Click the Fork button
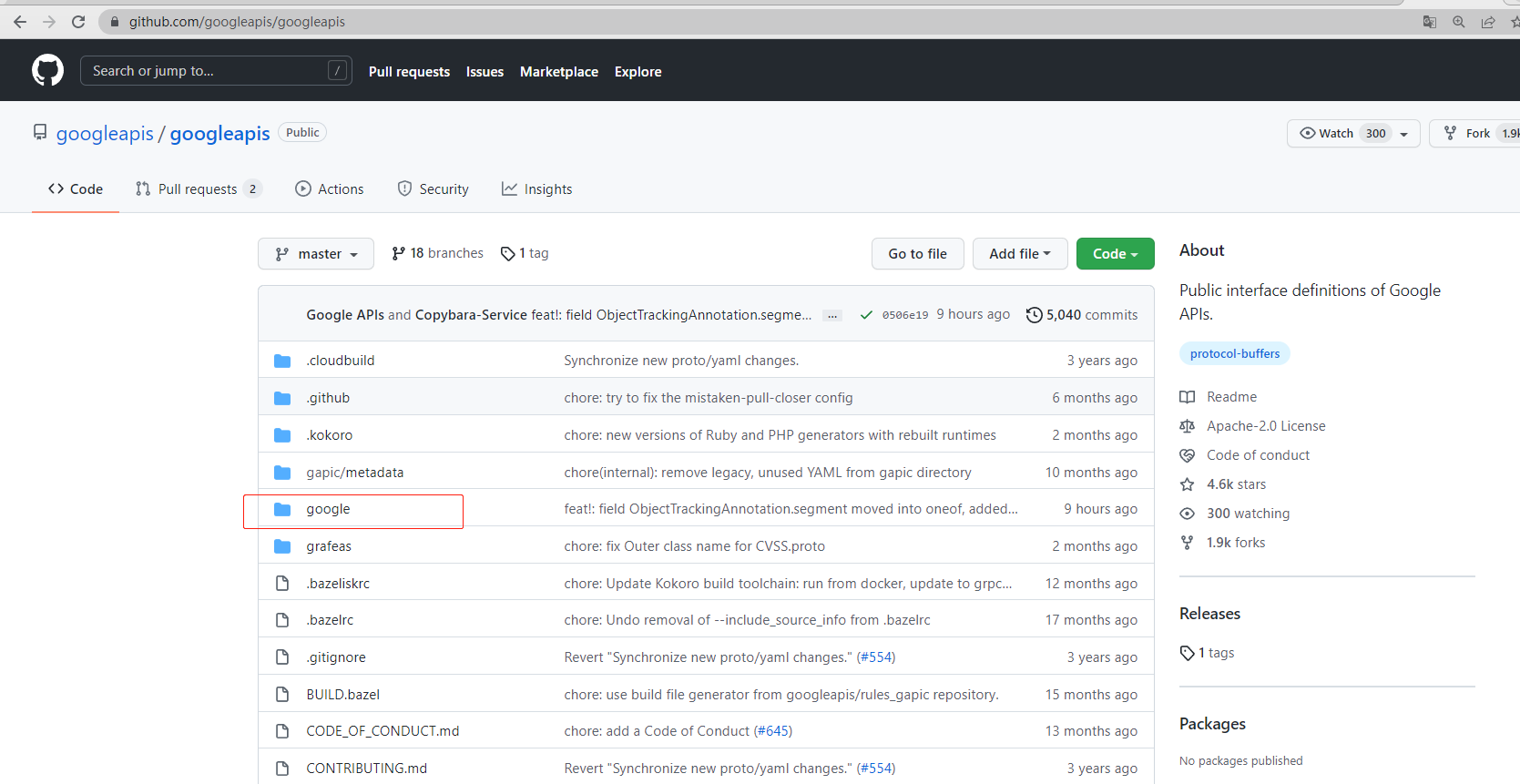The width and height of the screenshot is (1520, 784). pos(1475,134)
